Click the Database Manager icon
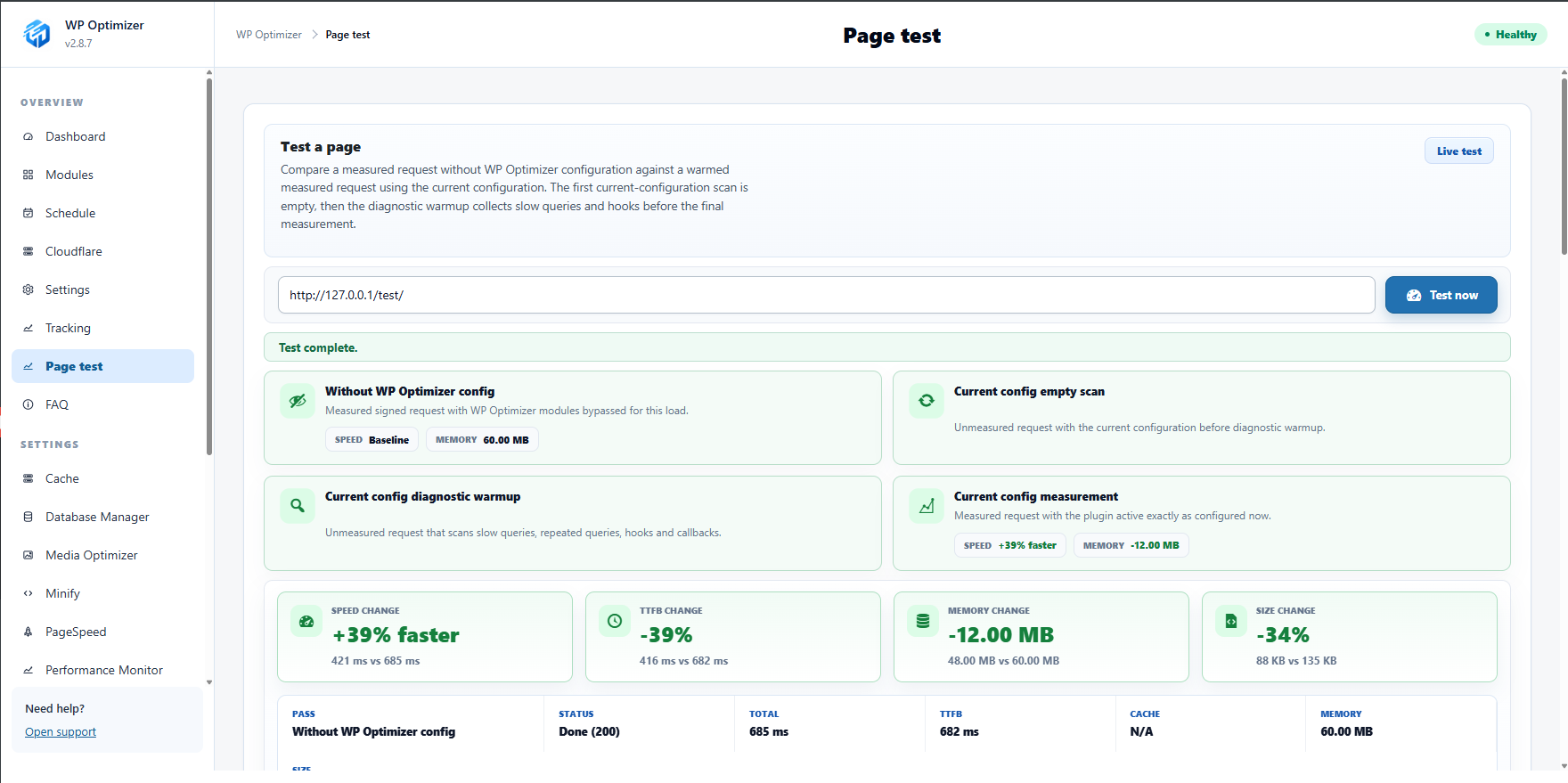 pyautogui.click(x=28, y=517)
